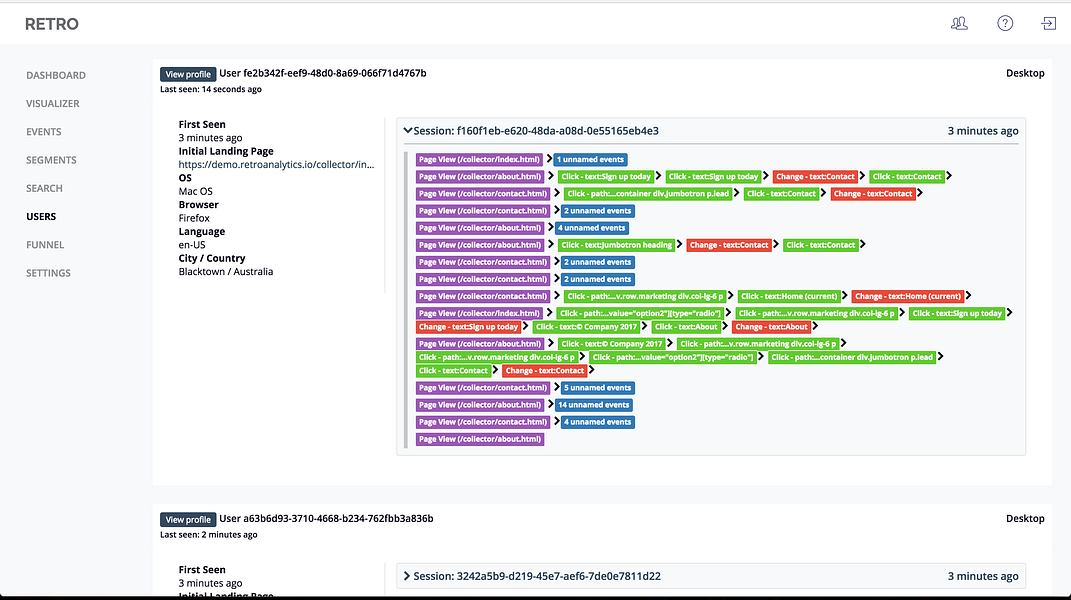The width and height of the screenshot is (1071, 600).
Task: Click user ID a63b6d93-3710-4668-b234-762fbb3a836b
Action: tap(326, 519)
